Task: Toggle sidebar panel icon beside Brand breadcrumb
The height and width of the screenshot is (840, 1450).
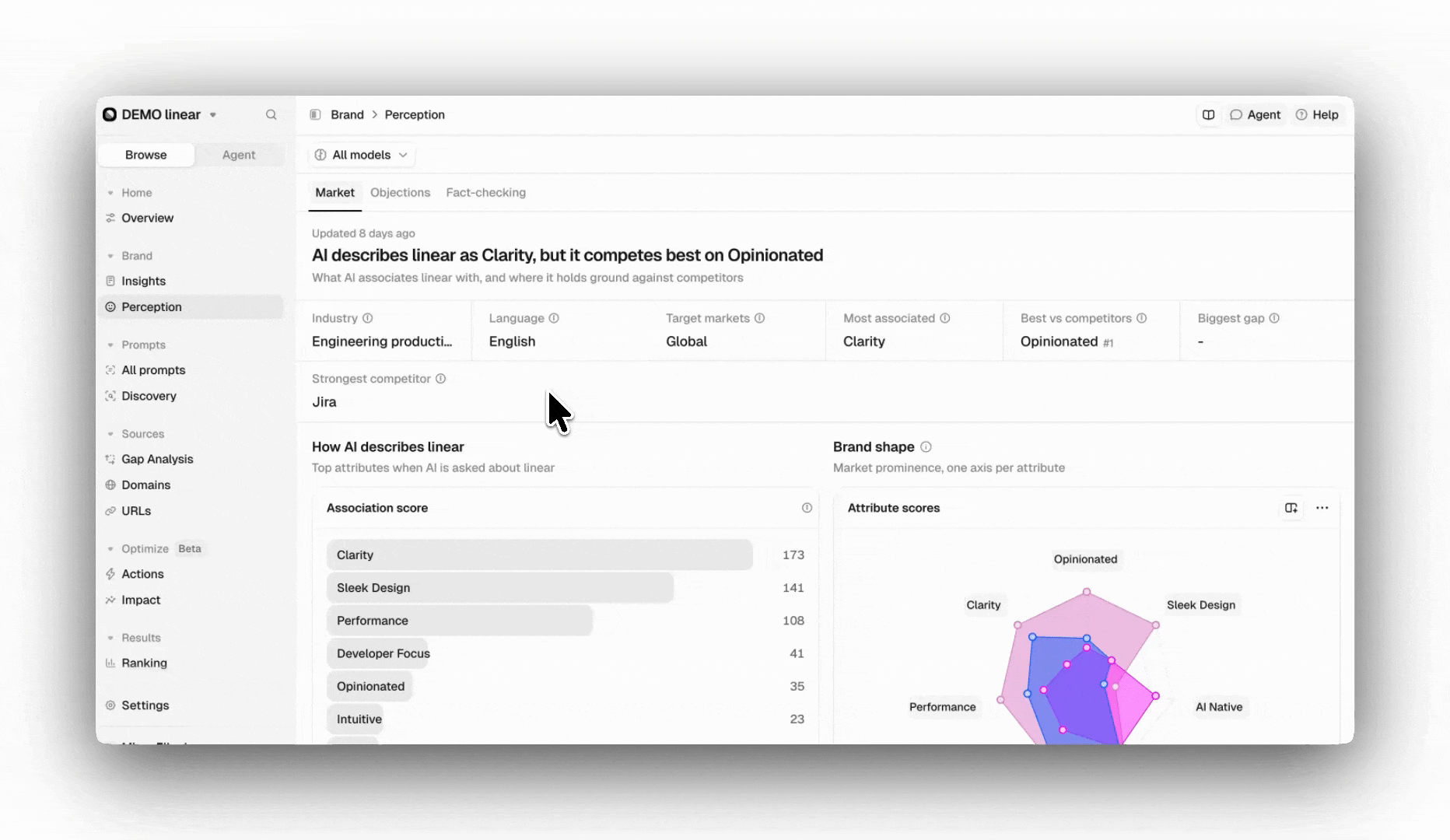Action: pyautogui.click(x=315, y=114)
